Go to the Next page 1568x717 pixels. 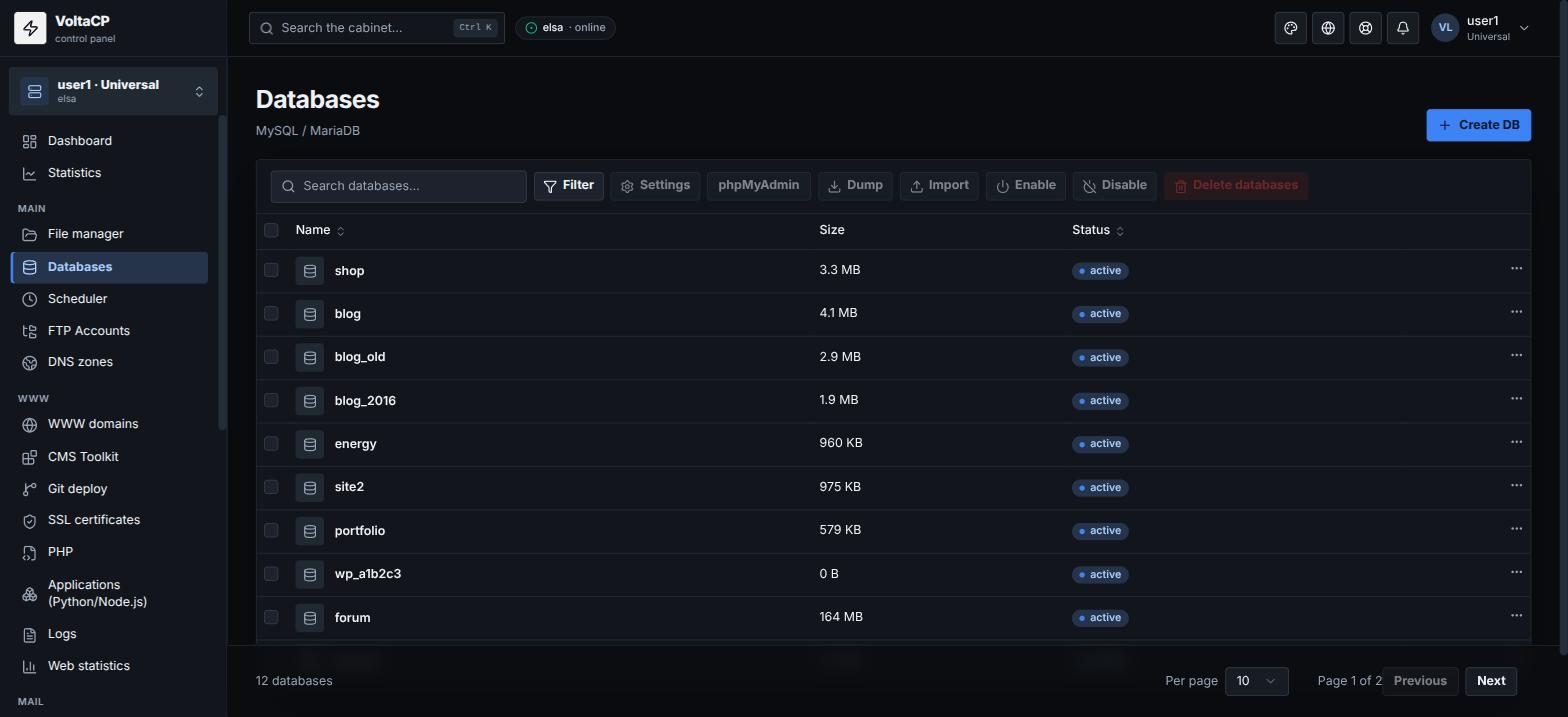point(1491,681)
